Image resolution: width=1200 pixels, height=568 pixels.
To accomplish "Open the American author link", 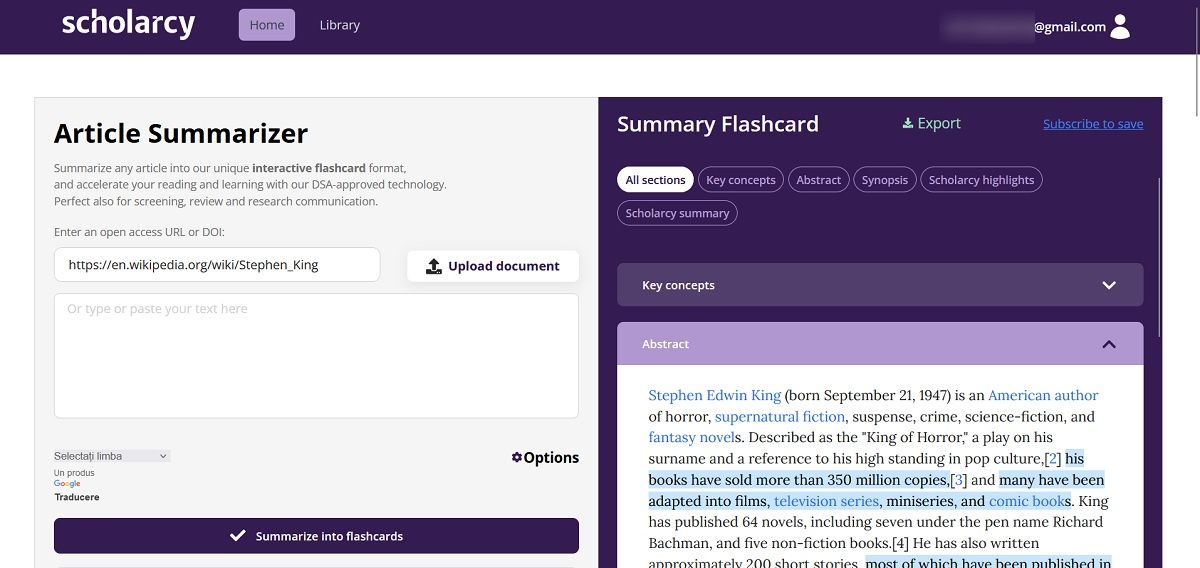I will click(x=1043, y=395).
